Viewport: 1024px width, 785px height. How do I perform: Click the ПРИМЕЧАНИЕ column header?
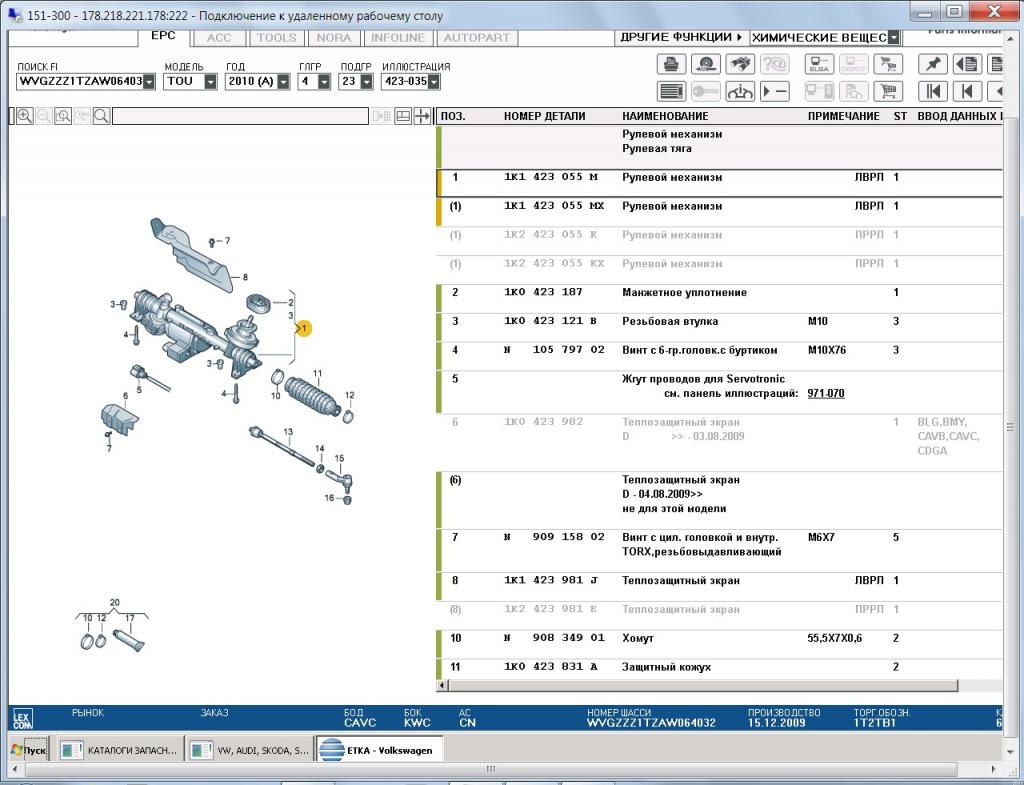pos(844,116)
